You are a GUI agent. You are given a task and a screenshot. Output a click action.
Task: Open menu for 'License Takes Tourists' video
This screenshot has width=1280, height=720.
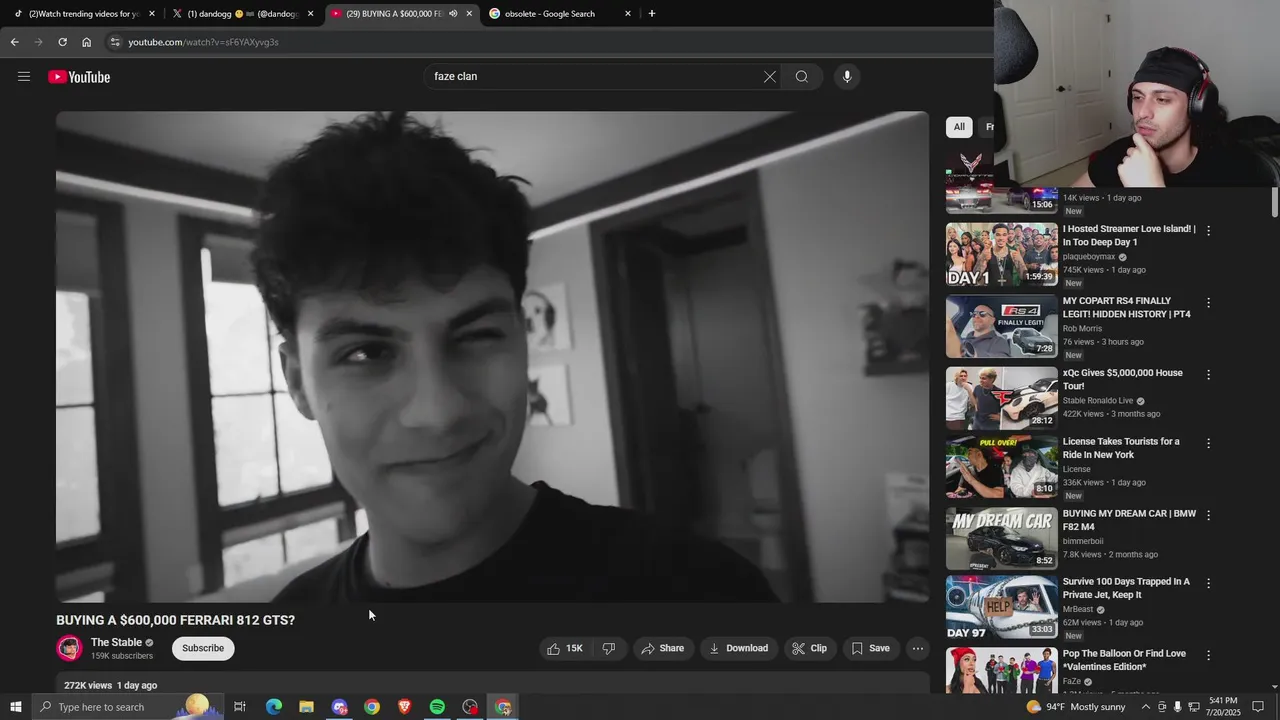click(x=1208, y=443)
